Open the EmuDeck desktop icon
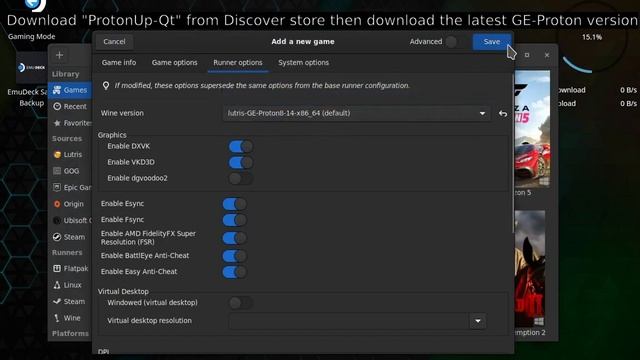Screen dimensions: 640x360 (31, 67)
